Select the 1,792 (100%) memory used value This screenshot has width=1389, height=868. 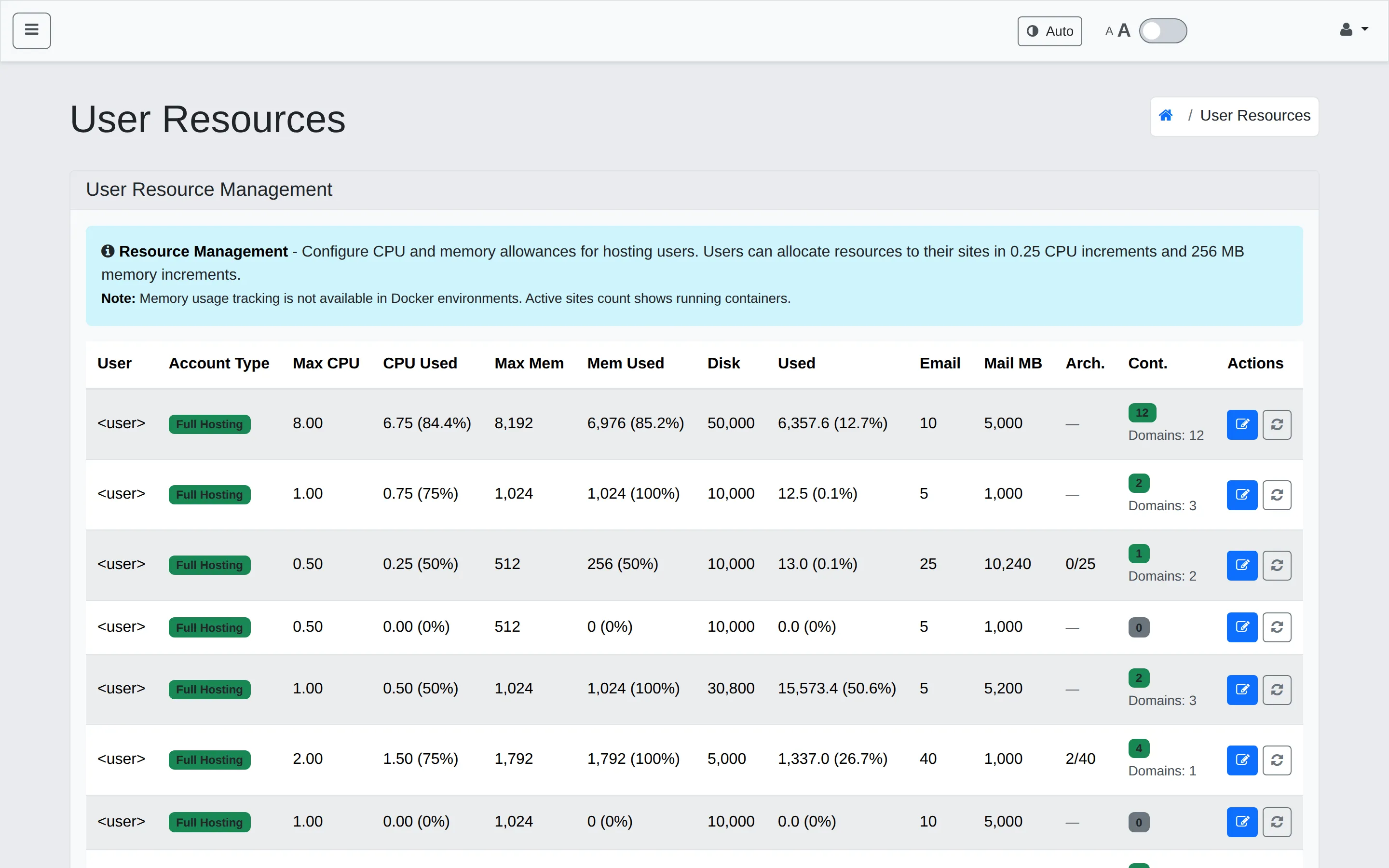click(x=633, y=759)
